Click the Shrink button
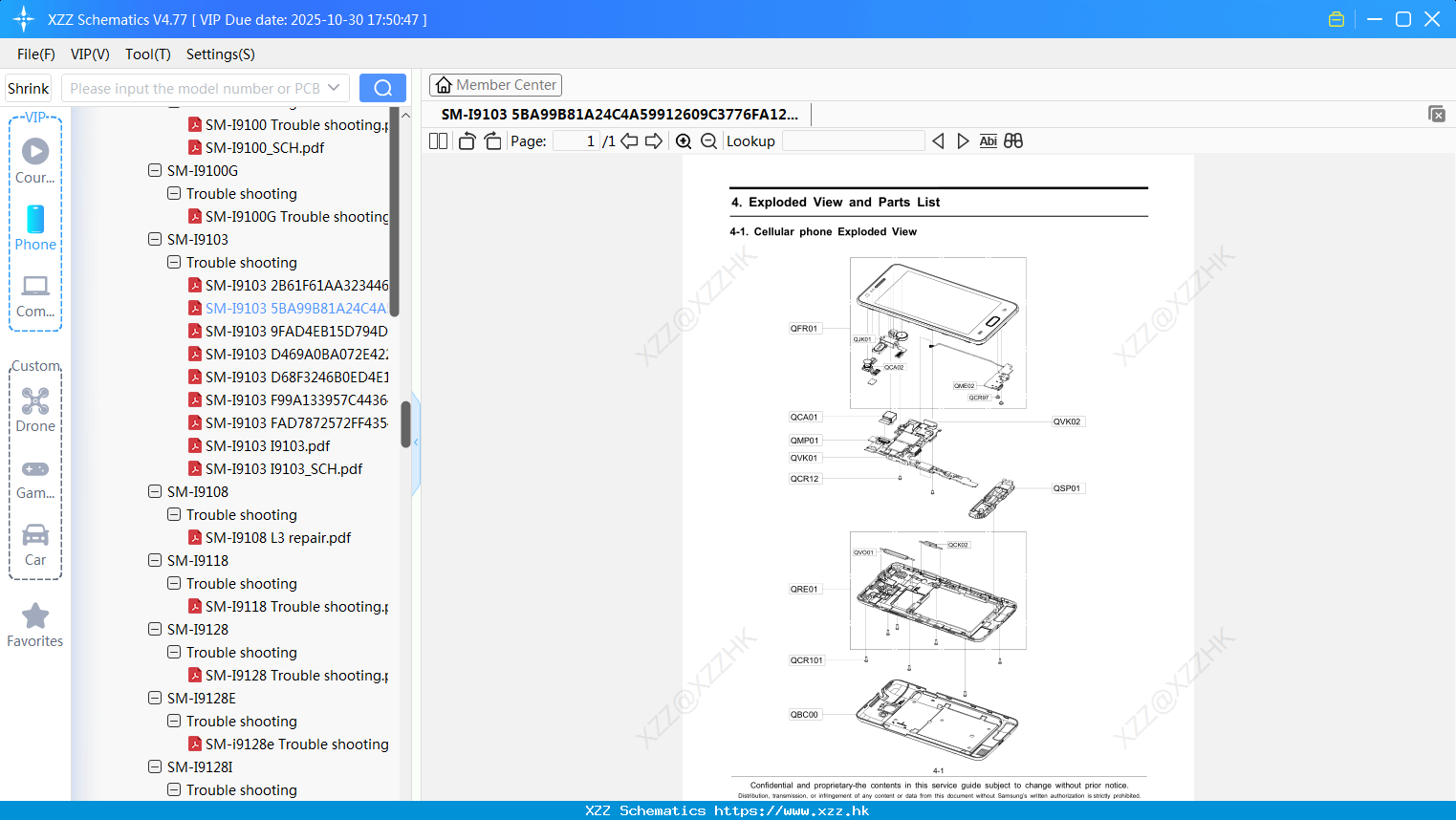Viewport: 1456px width, 820px height. [28, 88]
